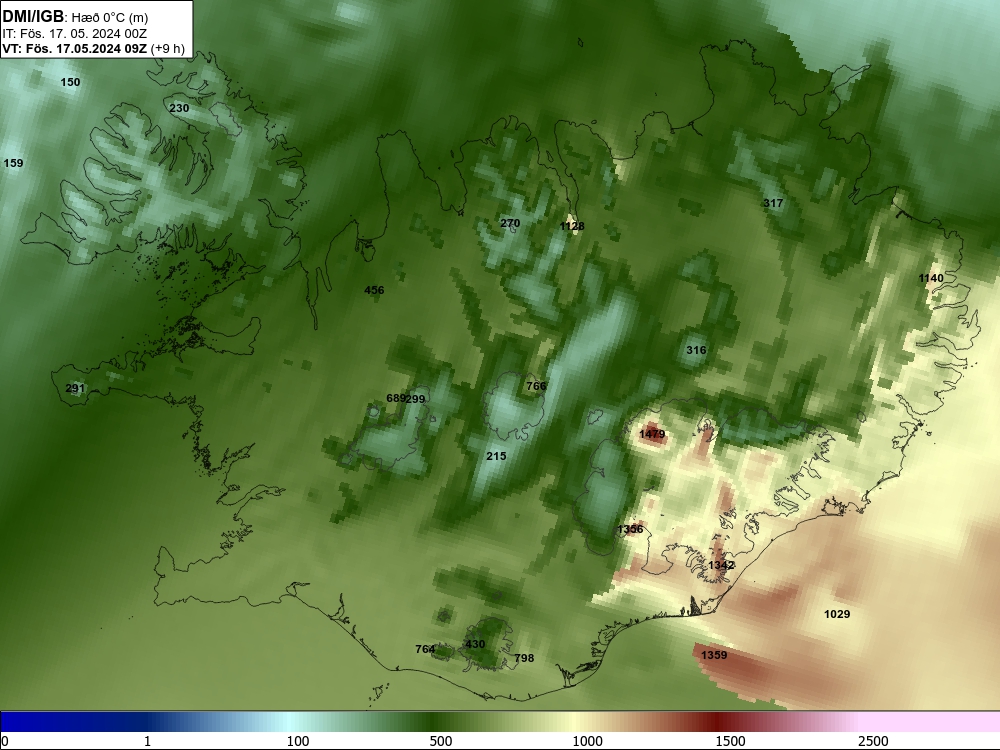
Task: Click the value 1128 on the map
Action: (x=572, y=226)
